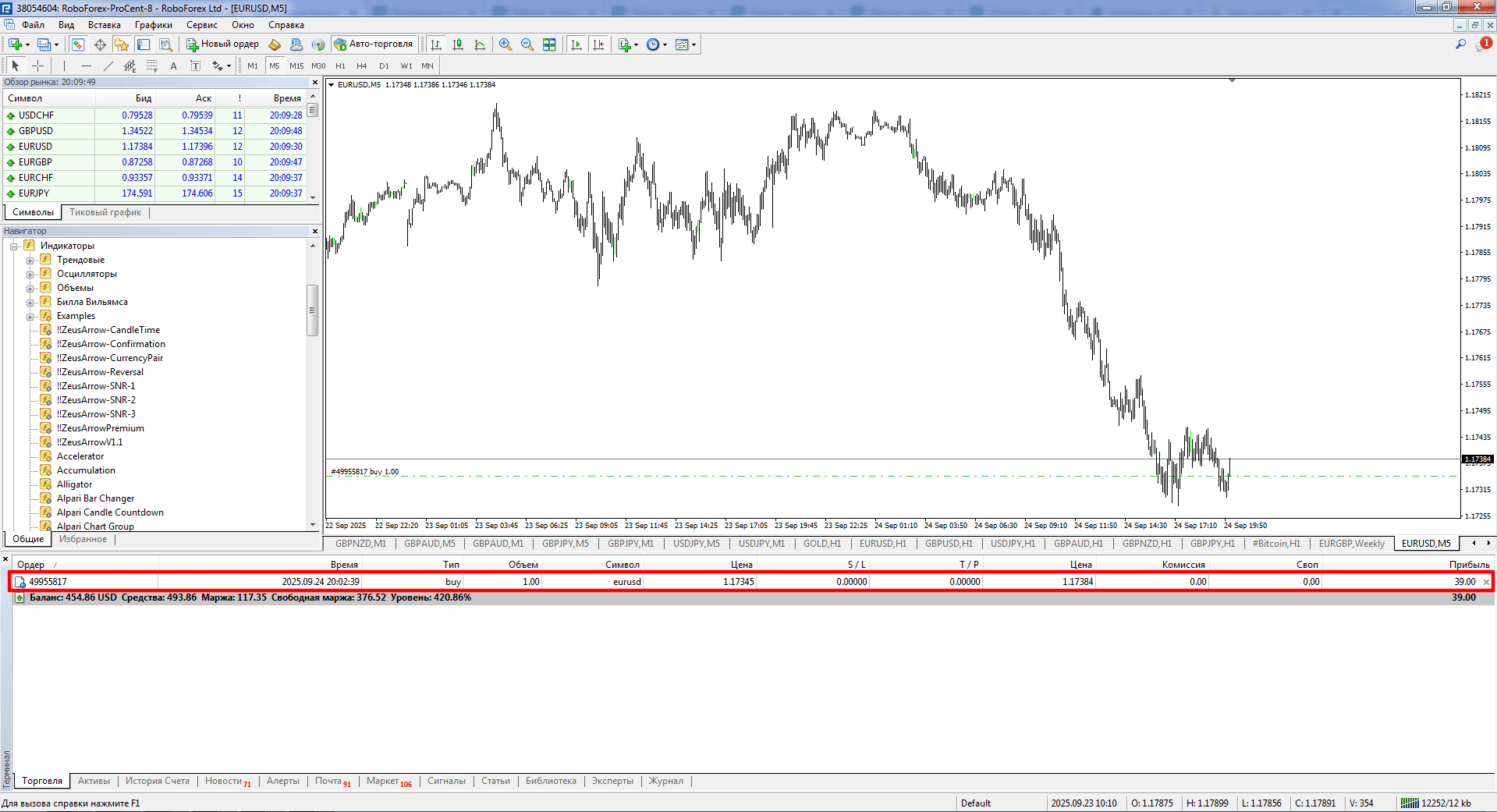The width and height of the screenshot is (1497, 812).
Task: Click the Новый ордер button
Action: [222, 44]
